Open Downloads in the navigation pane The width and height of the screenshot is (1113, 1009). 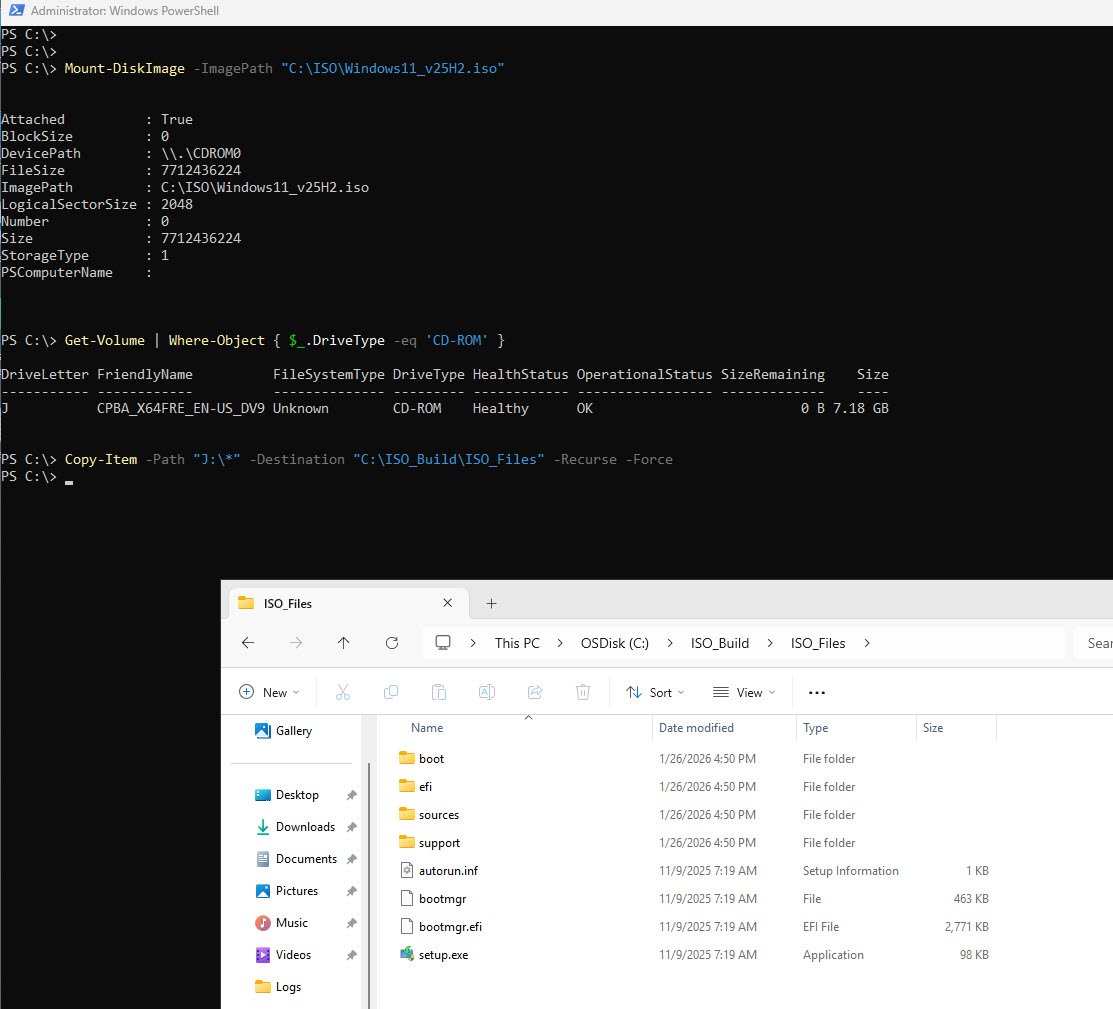click(x=305, y=827)
